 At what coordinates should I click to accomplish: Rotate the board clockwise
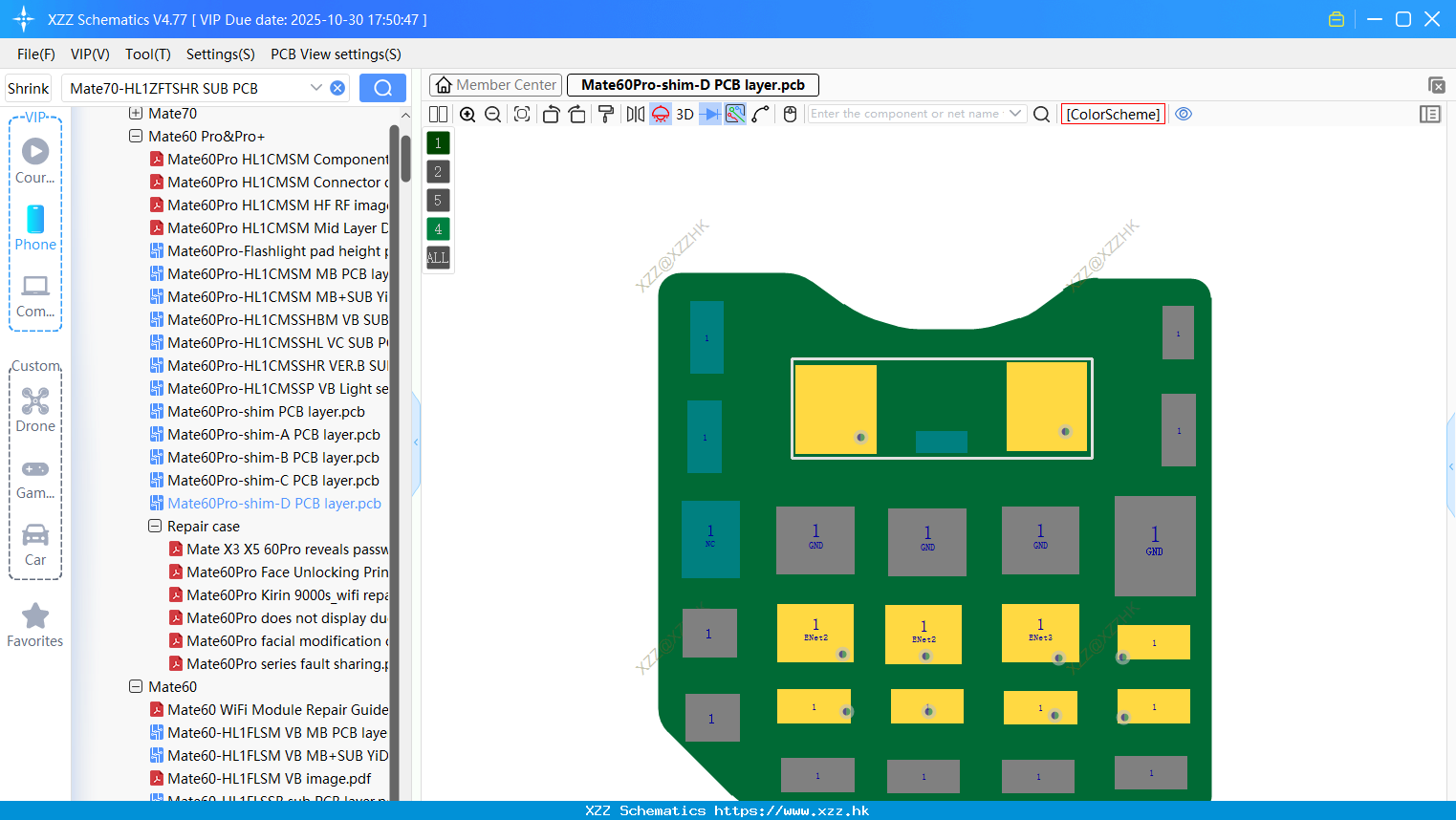click(577, 114)
